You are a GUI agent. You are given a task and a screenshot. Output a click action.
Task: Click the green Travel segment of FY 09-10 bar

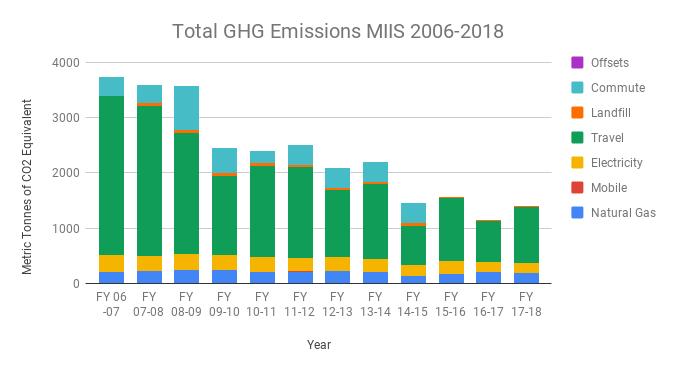224,216
